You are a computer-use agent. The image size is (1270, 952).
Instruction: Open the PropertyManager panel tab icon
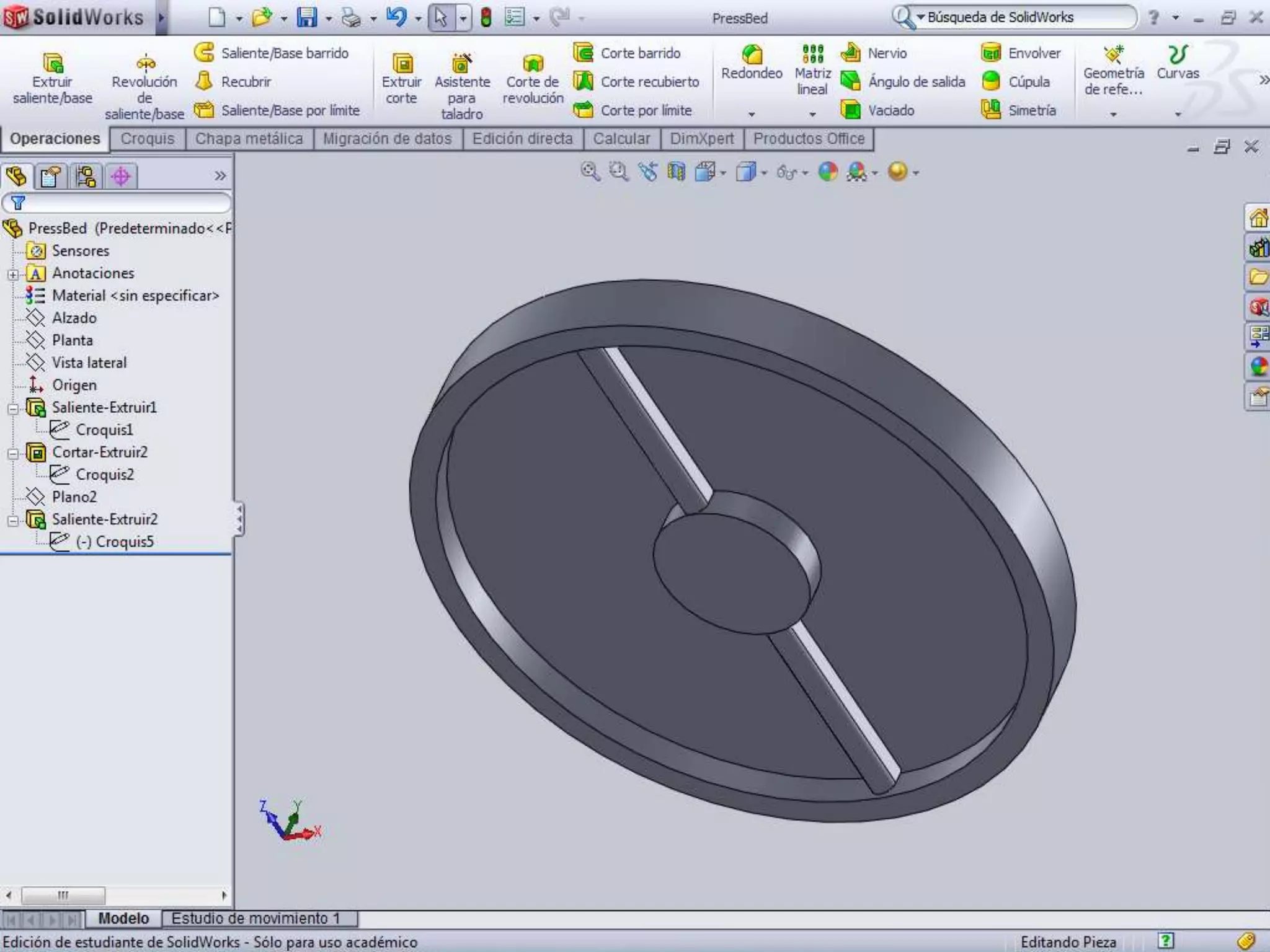pos(50,177)
